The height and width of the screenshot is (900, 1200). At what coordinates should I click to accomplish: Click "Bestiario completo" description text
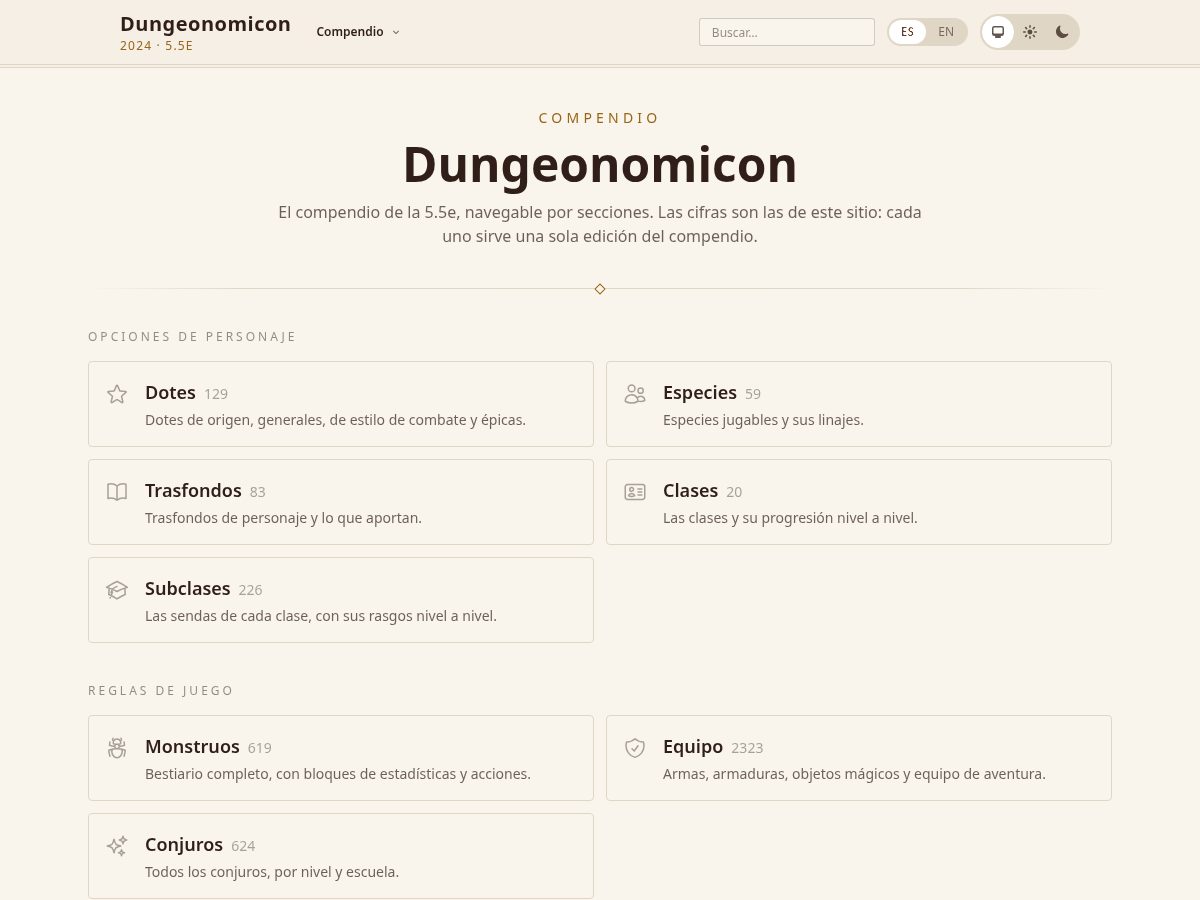[x=338, y=774]
